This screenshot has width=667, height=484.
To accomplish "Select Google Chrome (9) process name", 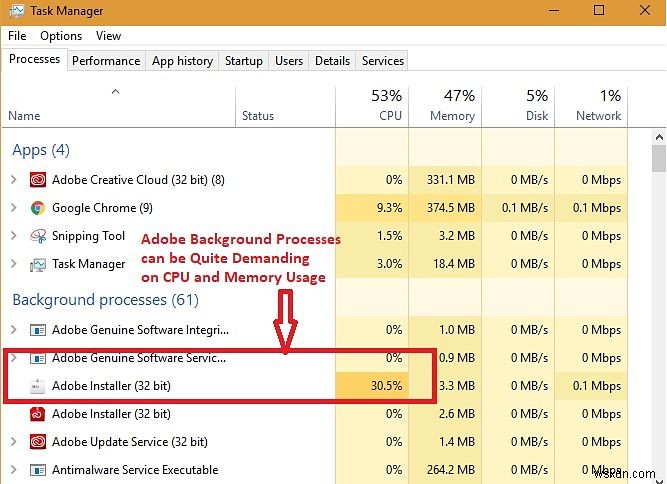I will (102, 208).
